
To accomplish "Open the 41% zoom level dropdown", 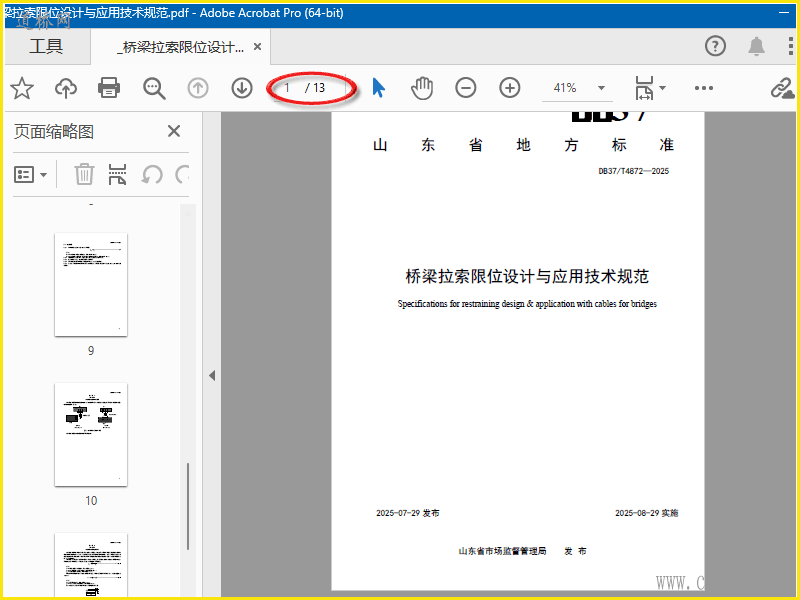I will (602, 88).
